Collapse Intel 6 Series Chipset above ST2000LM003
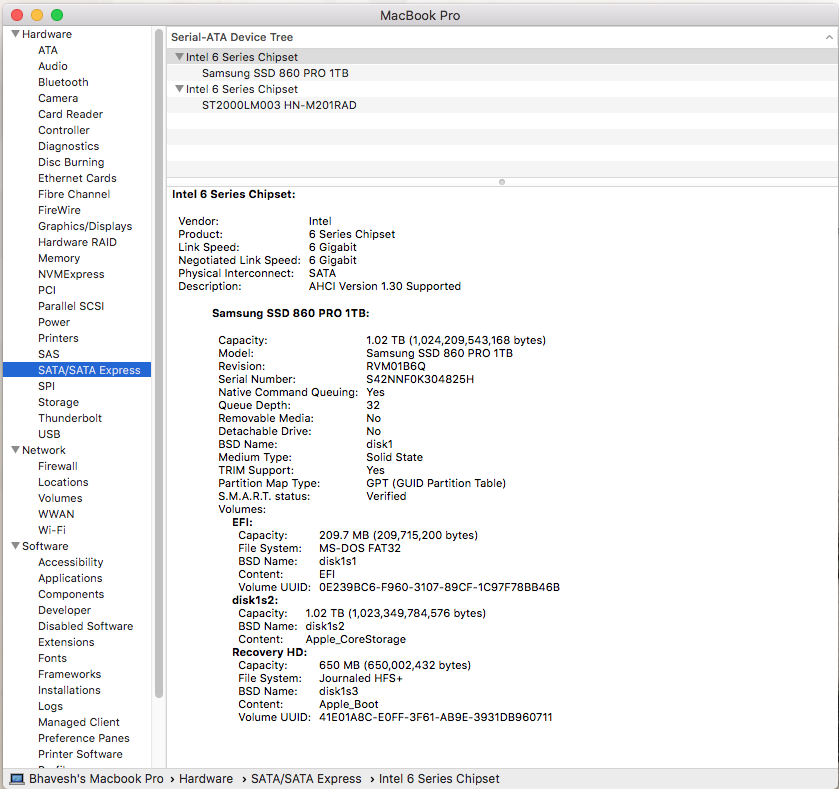839x789 pixels. [180, 89]
